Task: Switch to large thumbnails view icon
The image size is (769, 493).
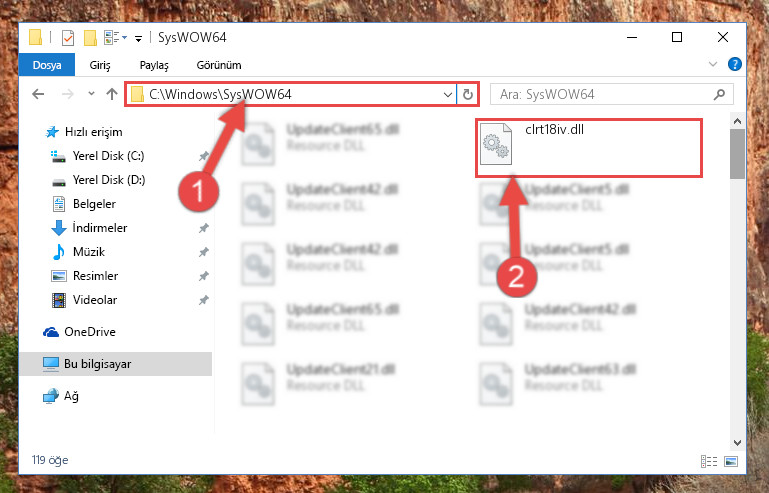Action: [731, 461]
